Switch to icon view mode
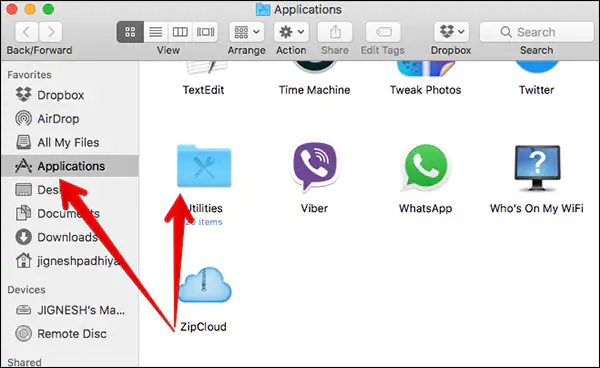 tap(130, 32)
